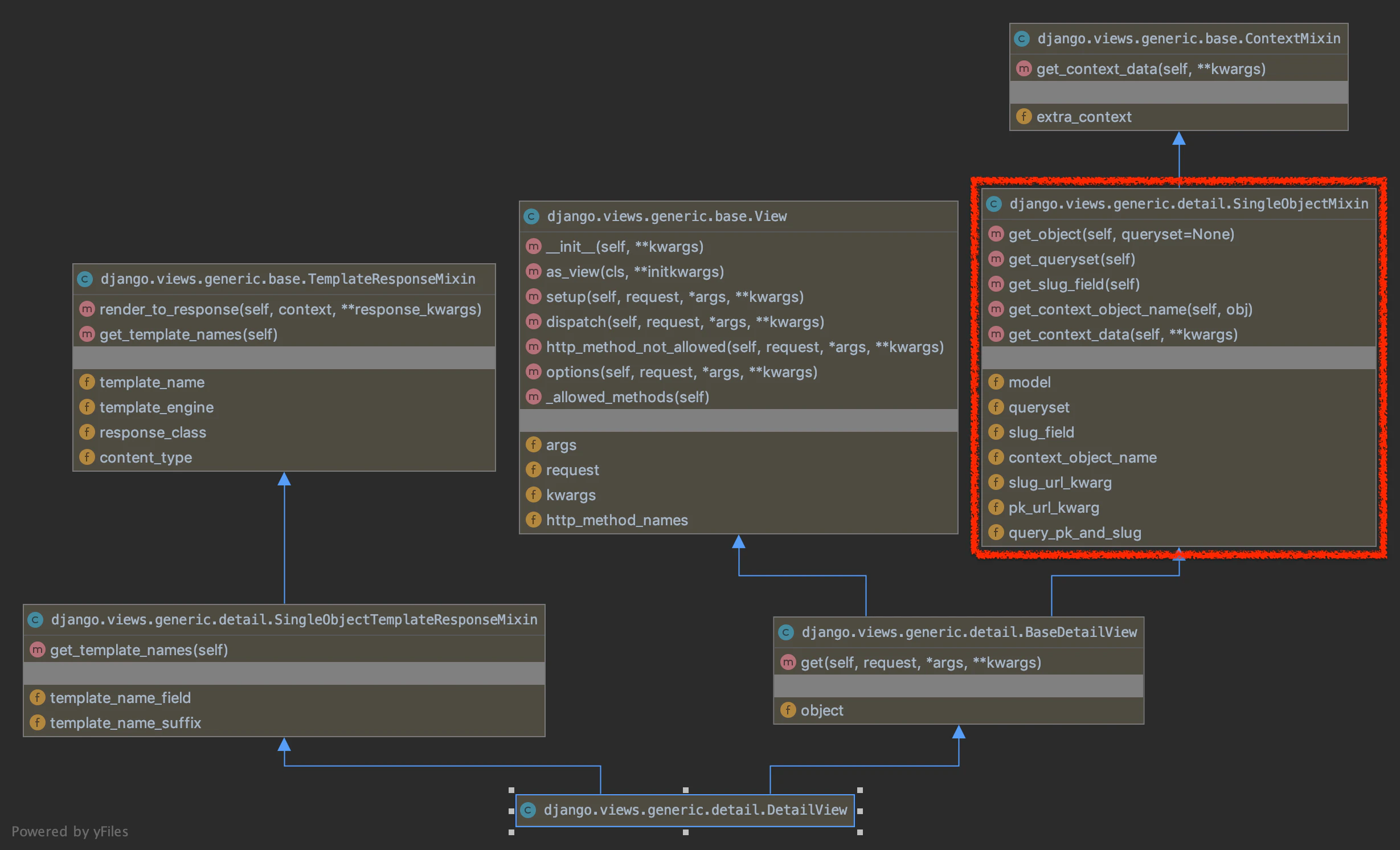Click class icon of TemplateResponseMixin node
The width and height of the screenshot is (1400, 850).
85,279
